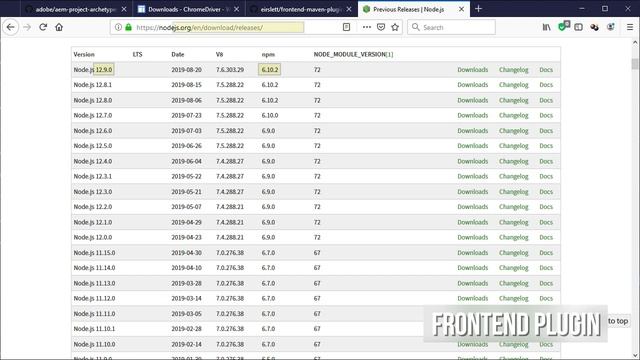Open the Firefox hamburger menu
640x360 pixels.
630,27
